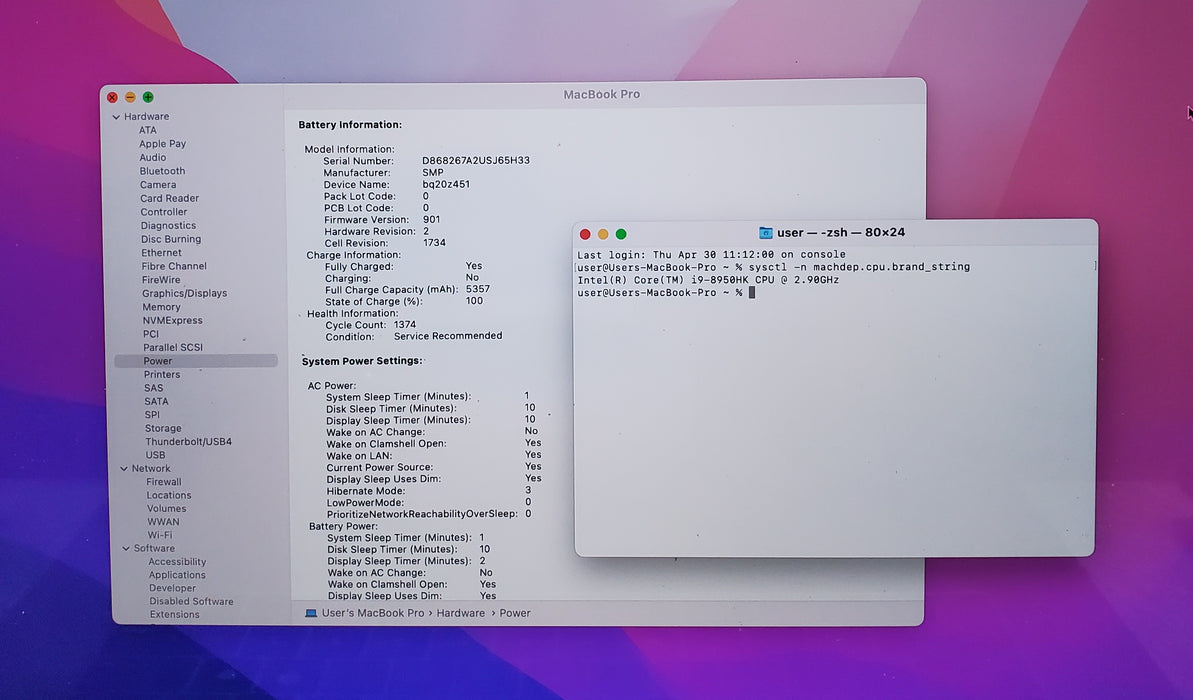
Task: Collapse the Network section chevron
Action: tap(124, 469)
